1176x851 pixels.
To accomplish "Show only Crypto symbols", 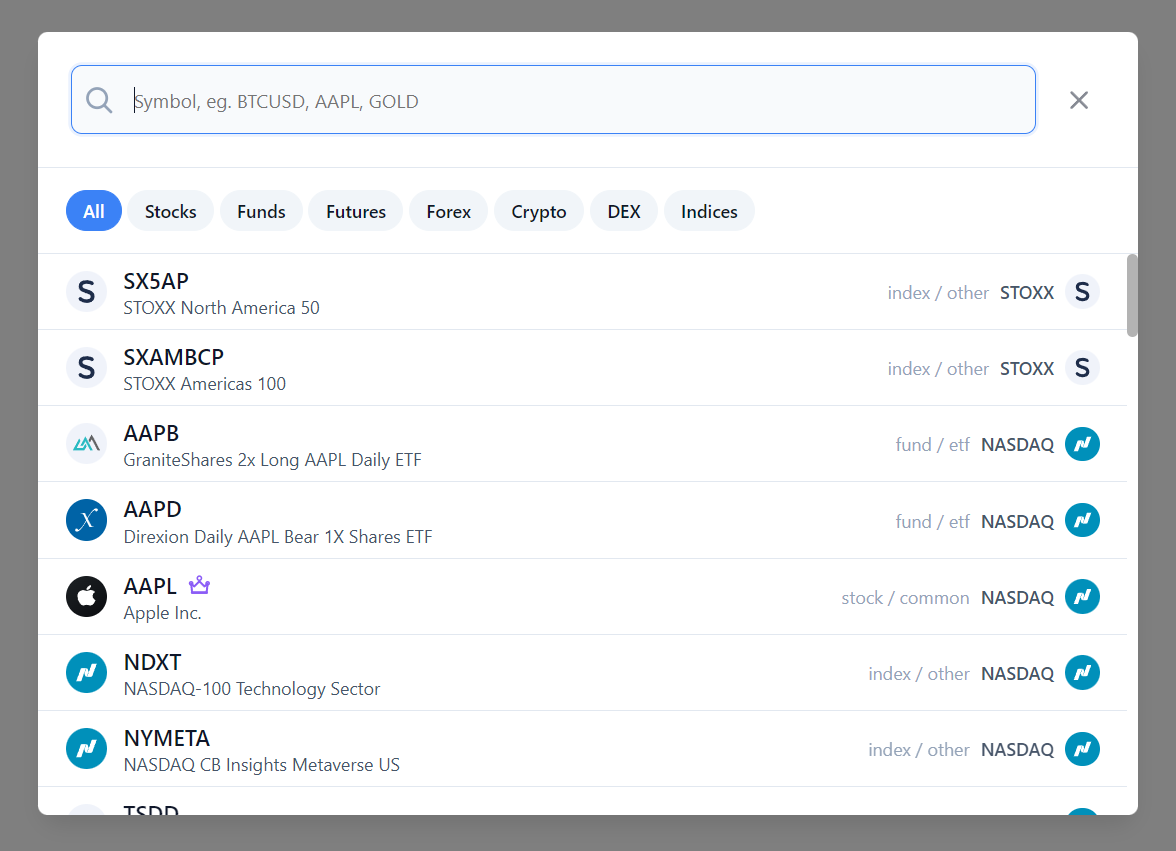I will click(538, 211).
